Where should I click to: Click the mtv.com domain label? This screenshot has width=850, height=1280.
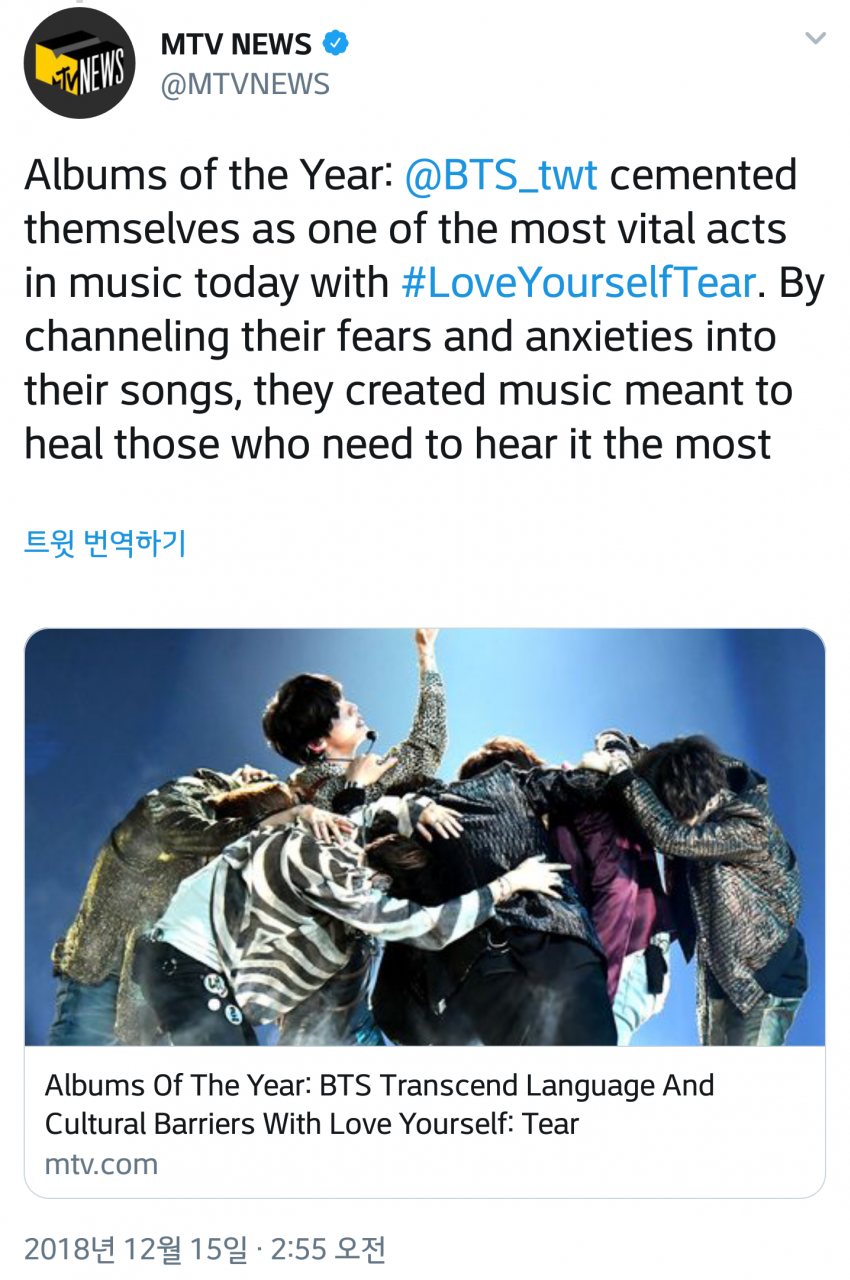[x=101, y=1164]
